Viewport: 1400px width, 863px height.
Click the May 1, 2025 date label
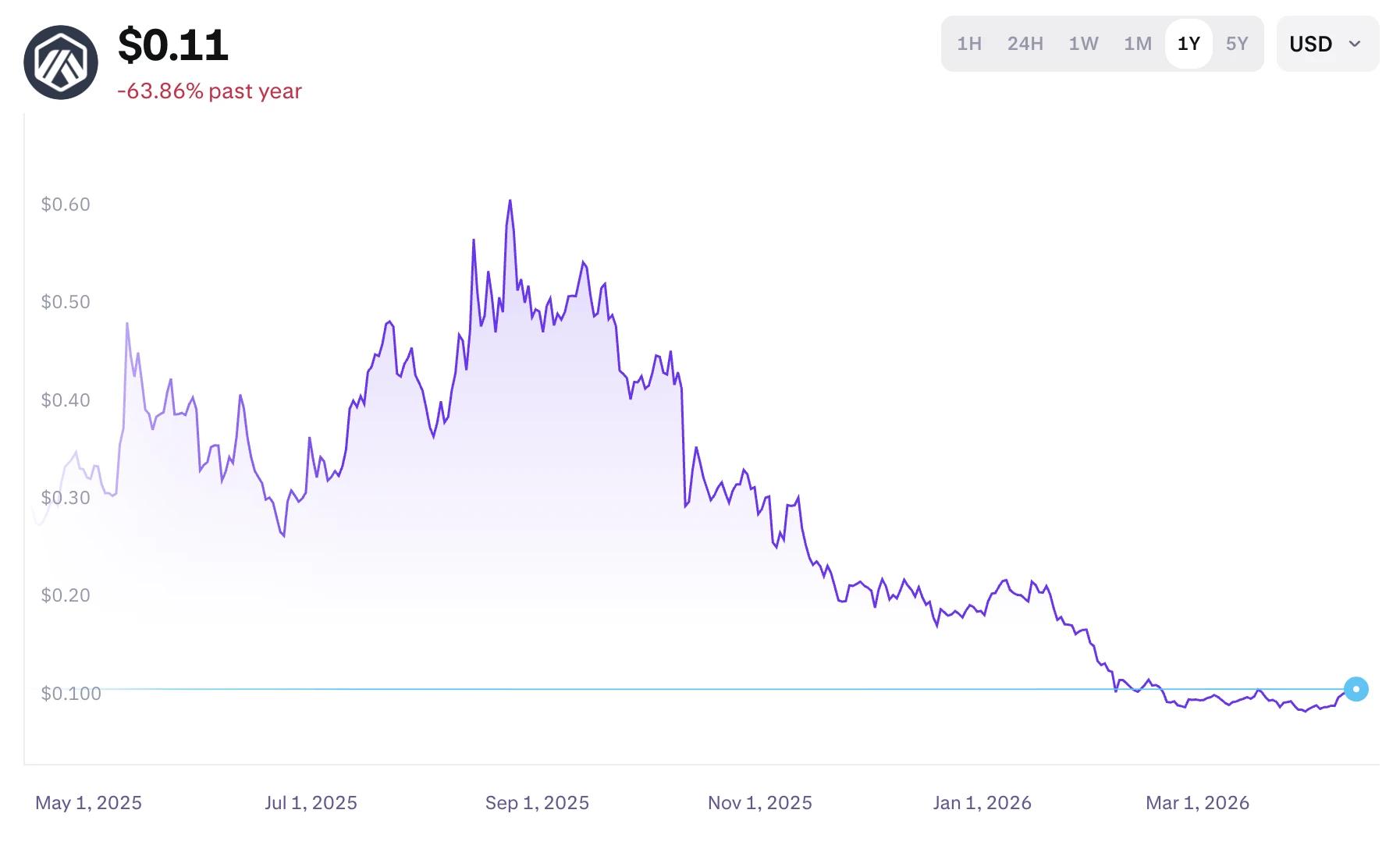(x=88, y=803)
